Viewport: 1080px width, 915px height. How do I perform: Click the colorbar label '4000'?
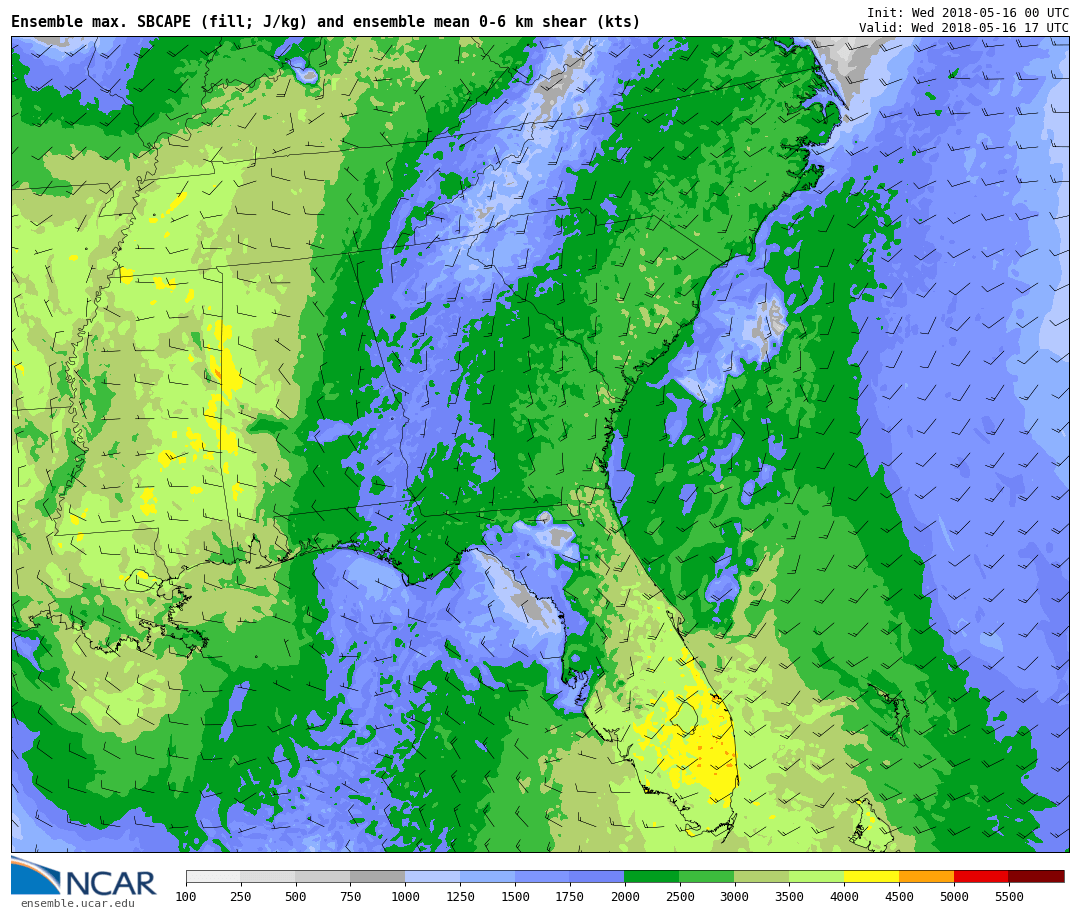pyautogui.click(x=844, y=896)
